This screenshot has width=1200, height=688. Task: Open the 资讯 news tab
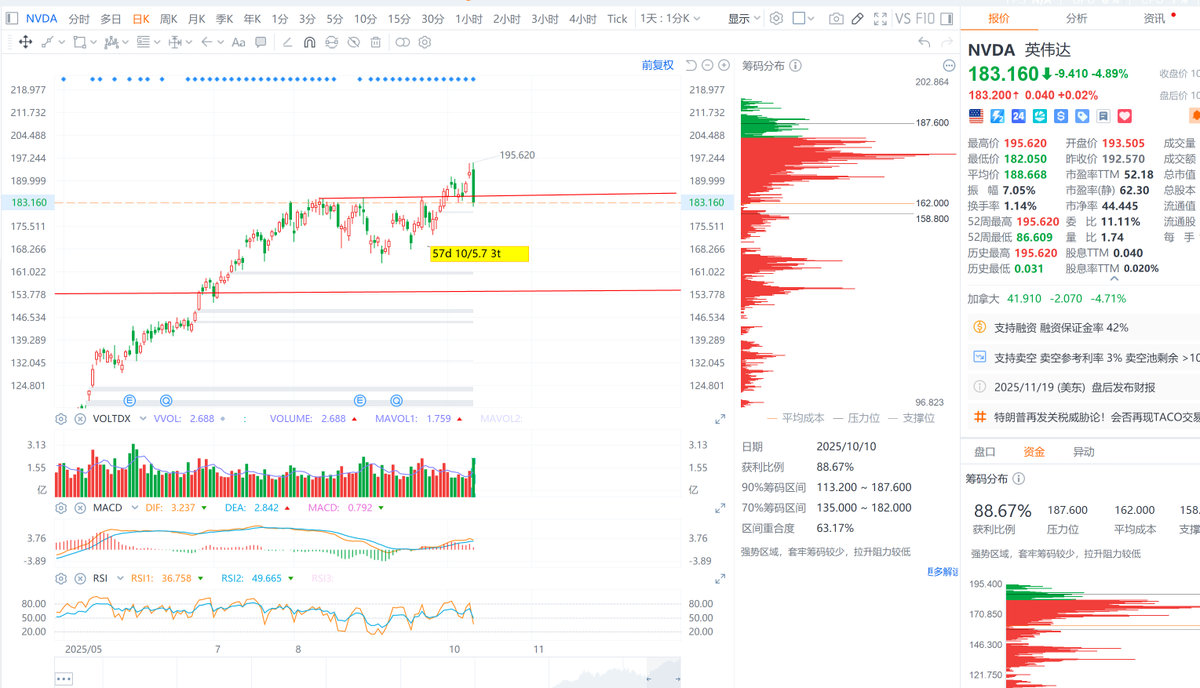pyautogui.click(x=1155, y=18)
